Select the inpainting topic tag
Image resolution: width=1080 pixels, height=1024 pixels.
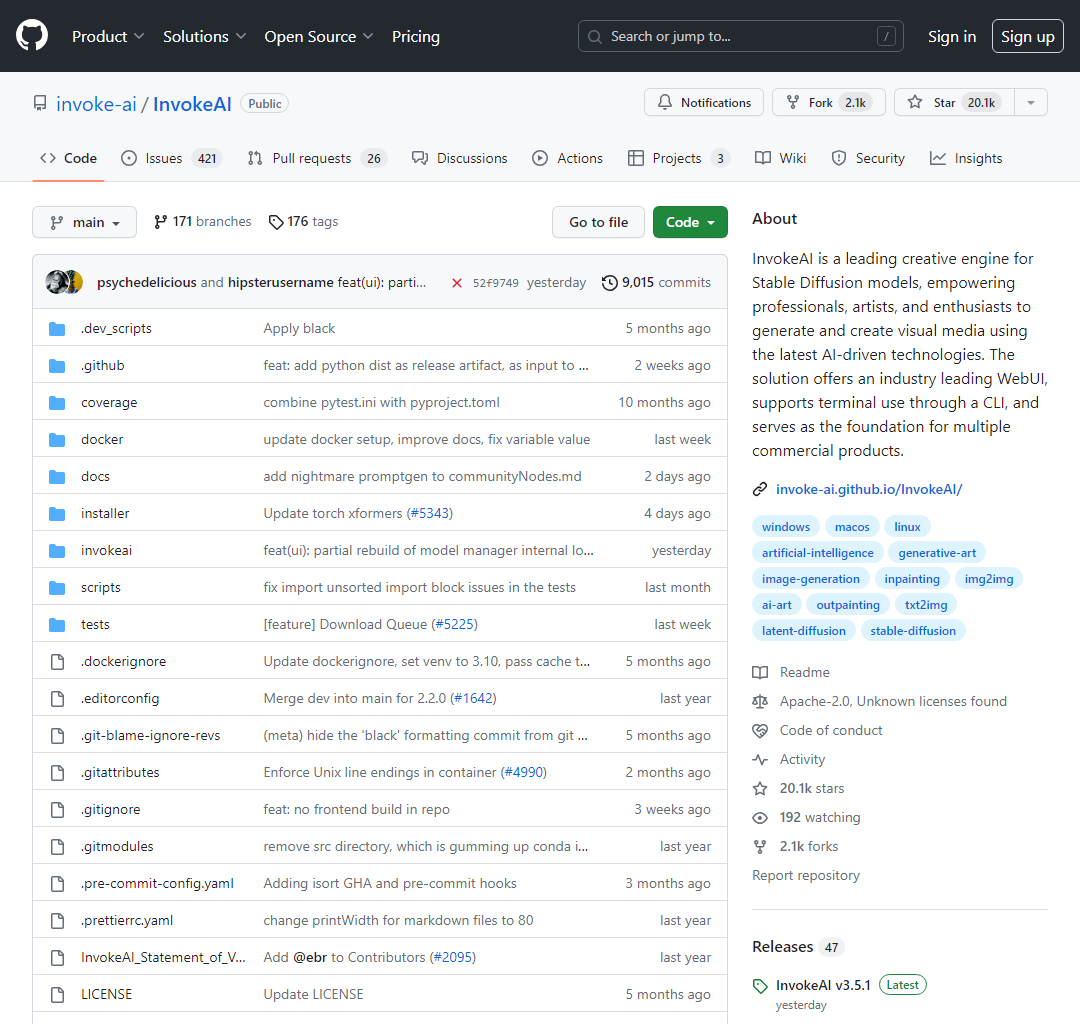tap(912, 579)
